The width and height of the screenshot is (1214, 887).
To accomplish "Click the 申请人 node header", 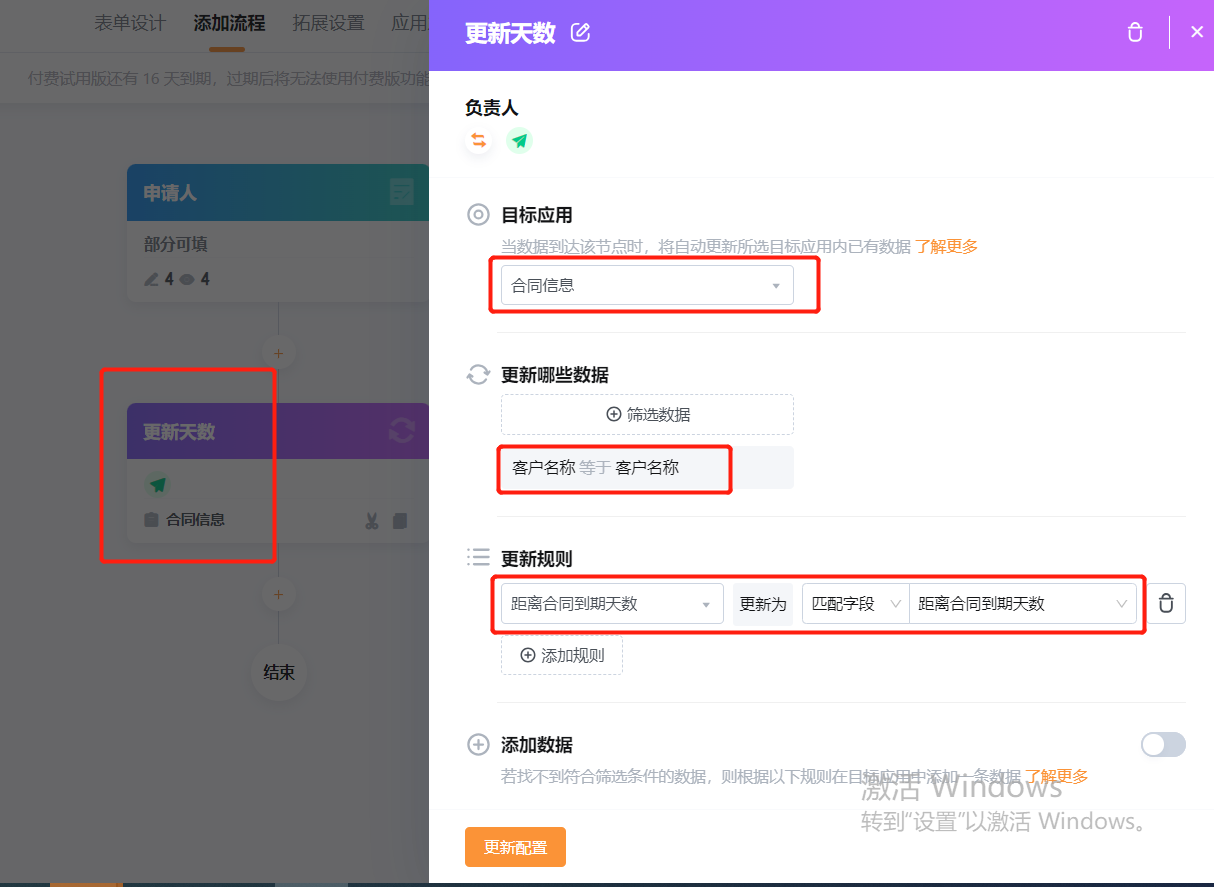I will coord(278,193).
